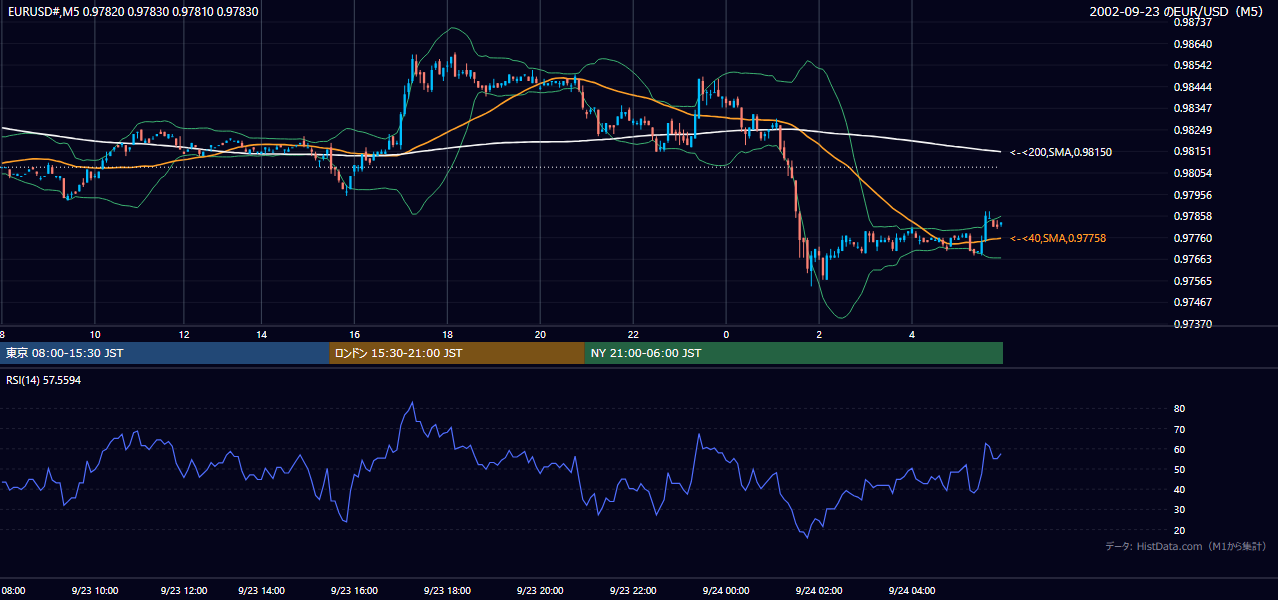Click hour label 14 under the candlestick chart
The width and height of the screenshot is (1278, 600).
pos(261,334)
